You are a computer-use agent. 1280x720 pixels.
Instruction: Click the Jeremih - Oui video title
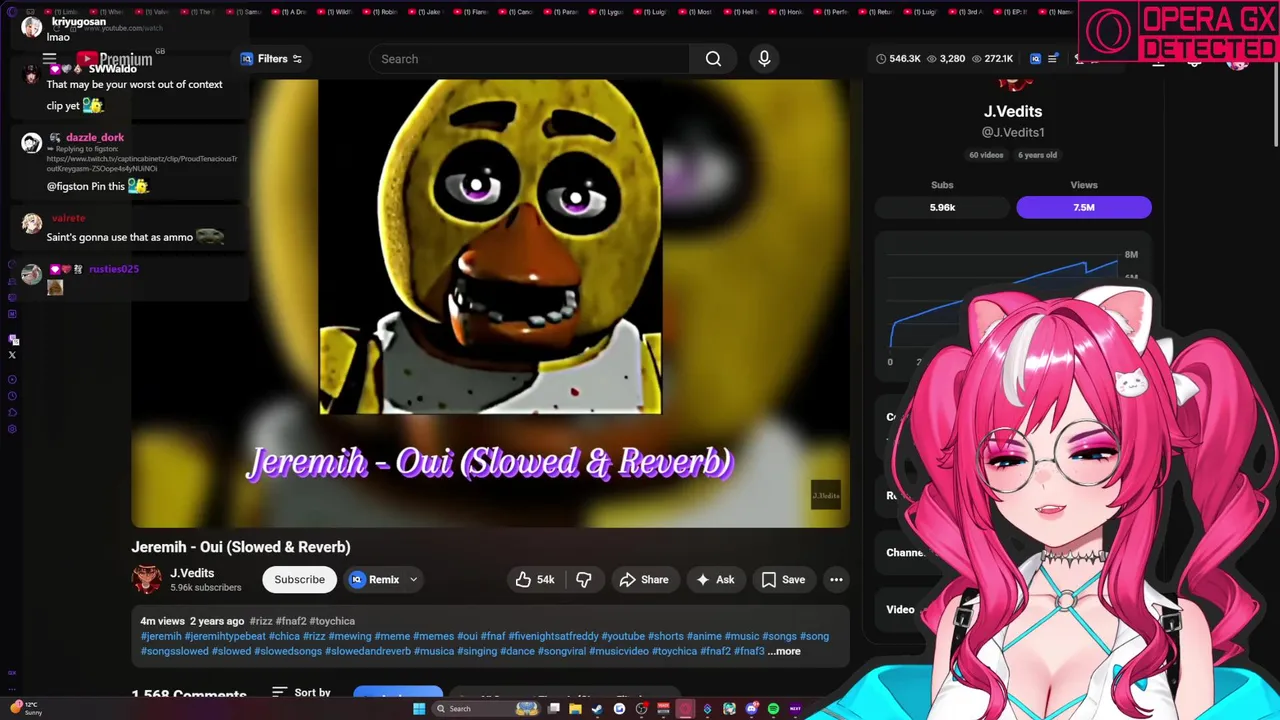point(241,547)
